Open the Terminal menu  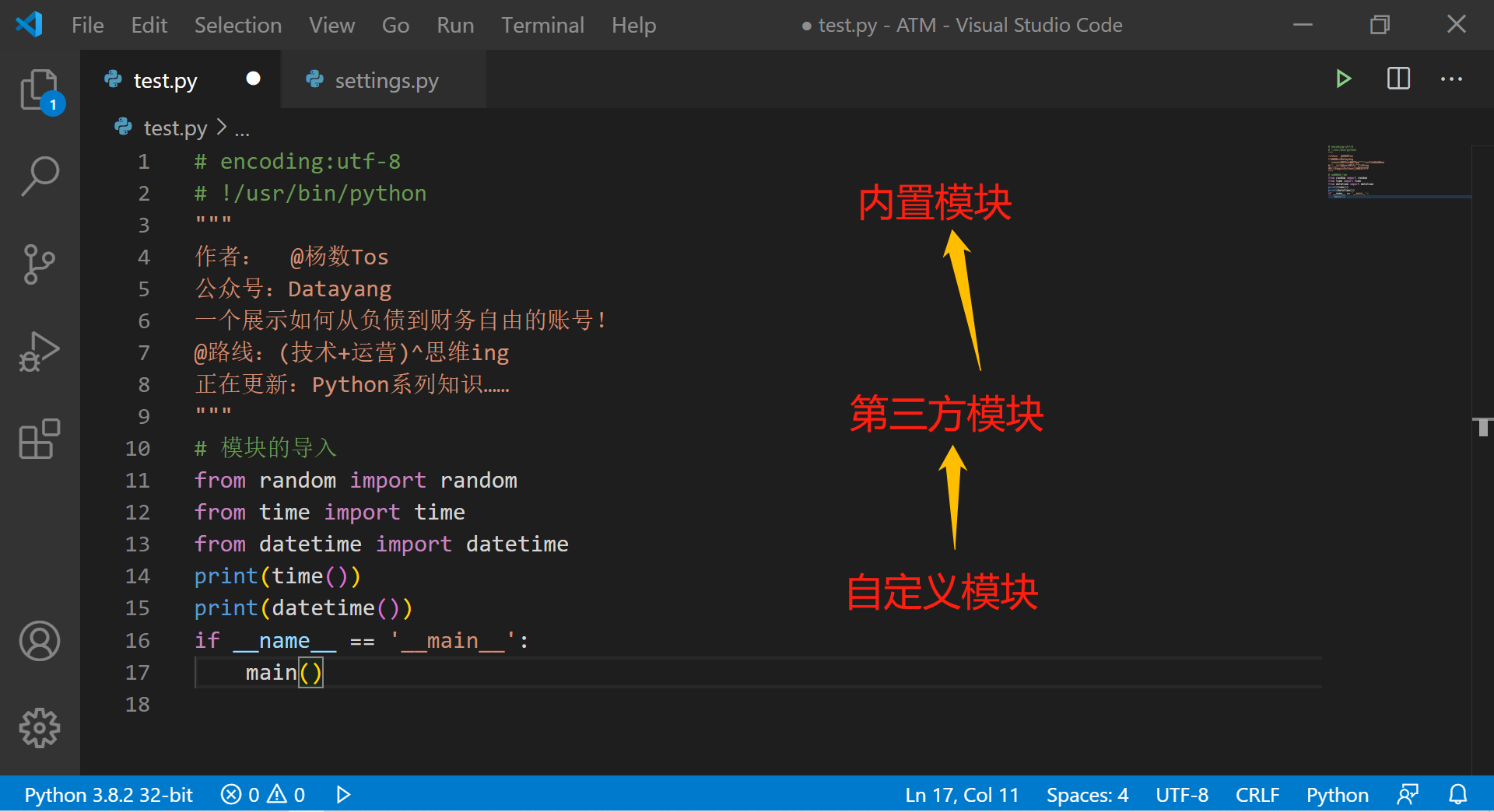click(542, 24)
